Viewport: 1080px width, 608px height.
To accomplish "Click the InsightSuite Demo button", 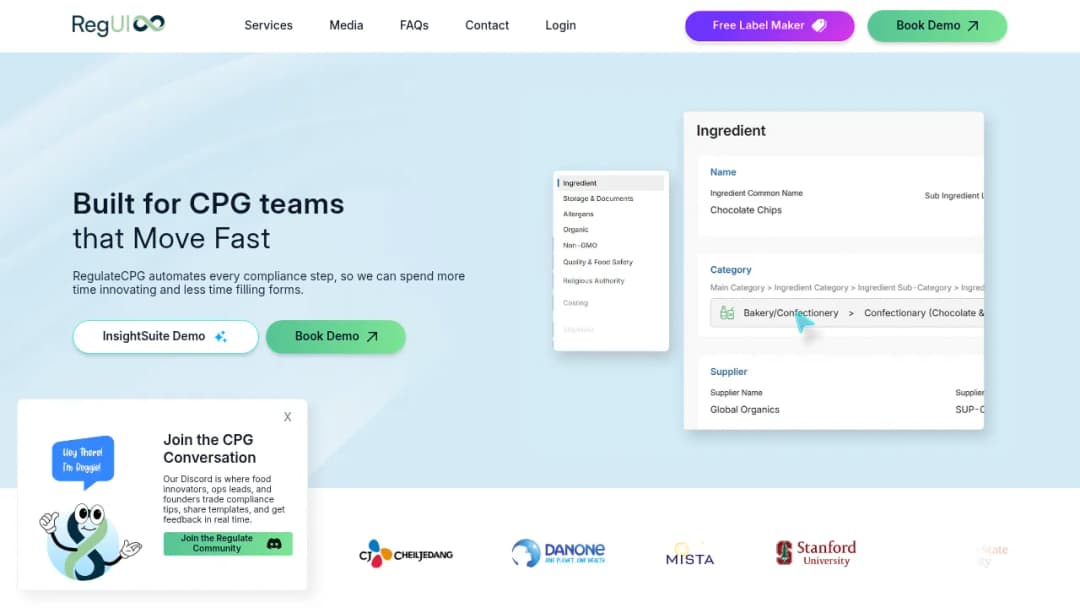I will click(x=165, y=337).
